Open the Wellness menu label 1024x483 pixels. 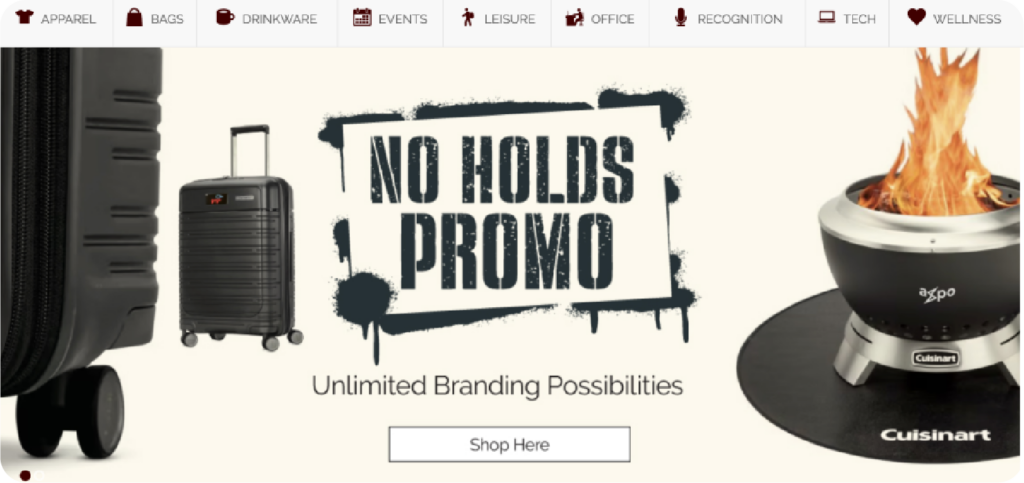[967, 19]
